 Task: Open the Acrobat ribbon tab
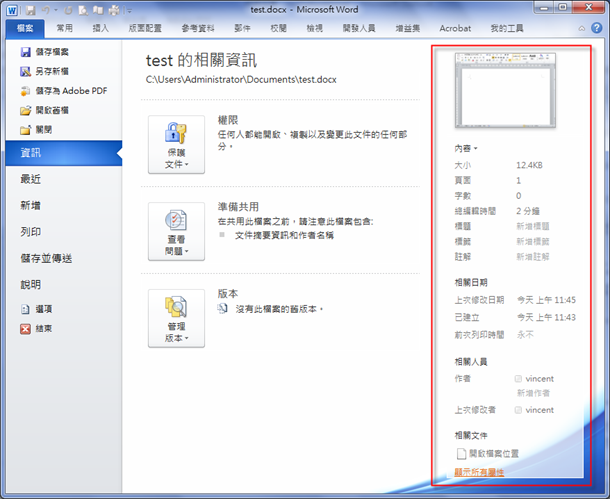[x=455, y=28]
